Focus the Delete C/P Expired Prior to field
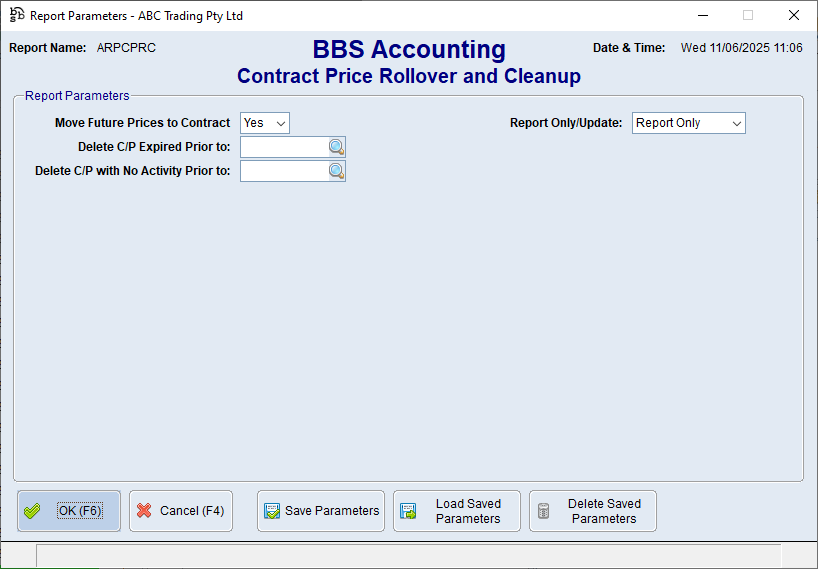Image resolution: width=818 pixels, height=569 pixels. click(284, 148)
